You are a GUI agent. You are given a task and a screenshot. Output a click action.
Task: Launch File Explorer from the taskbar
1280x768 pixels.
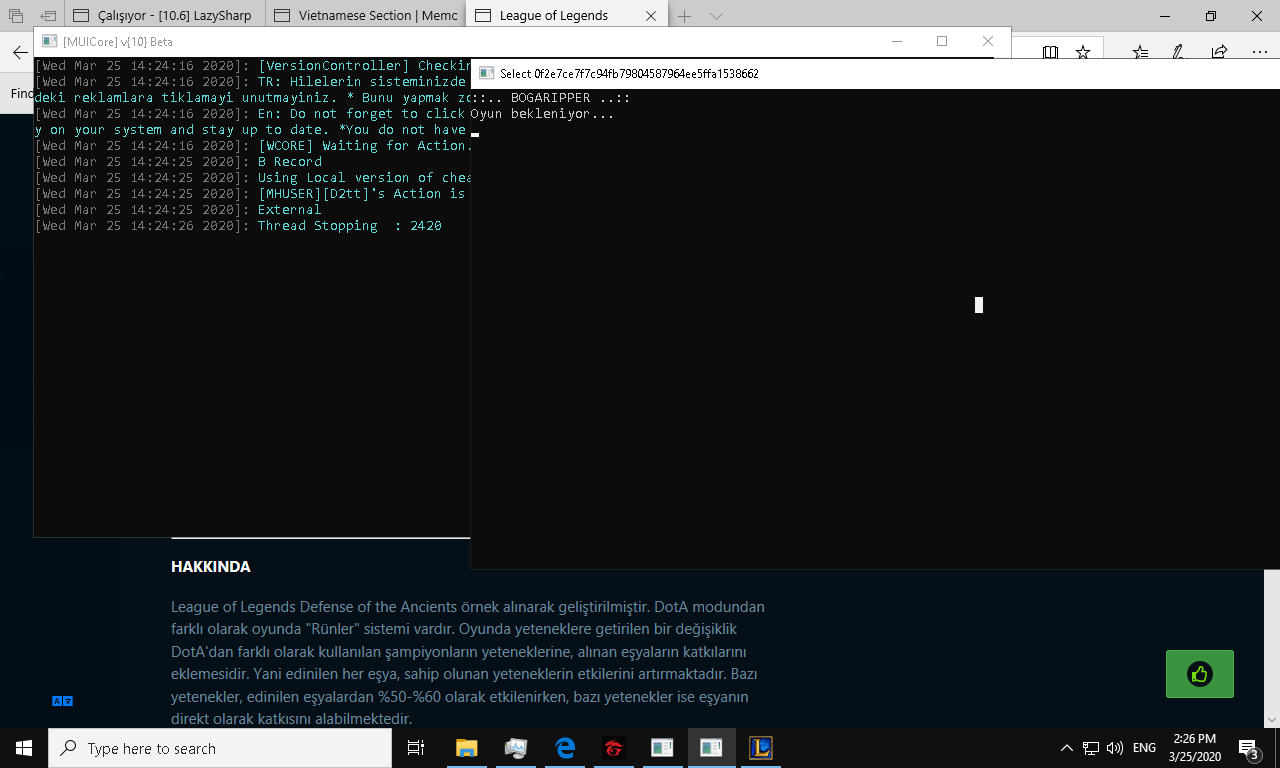click(x=466, y=748)
